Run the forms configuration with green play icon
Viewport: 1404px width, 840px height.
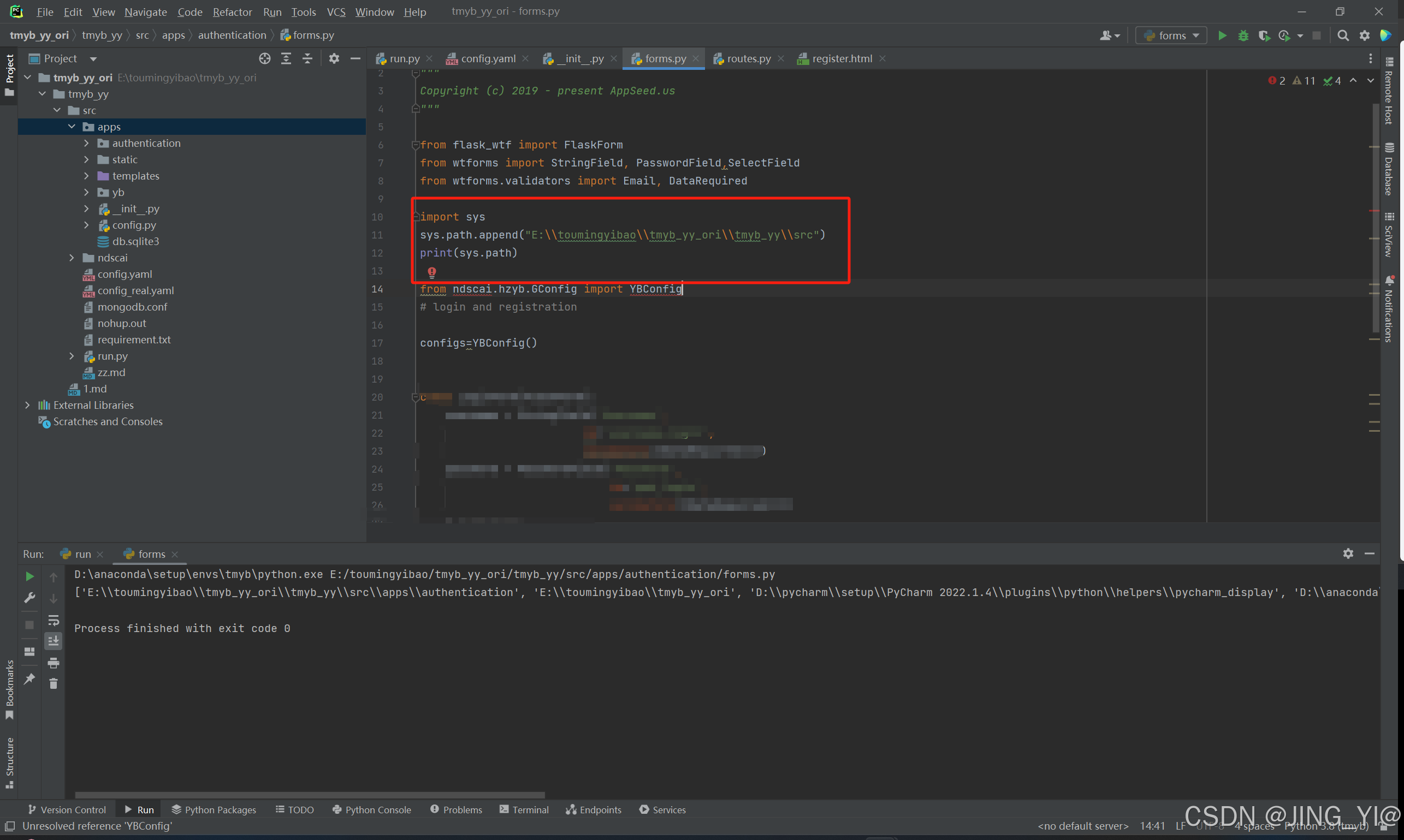click(1222, 35)
